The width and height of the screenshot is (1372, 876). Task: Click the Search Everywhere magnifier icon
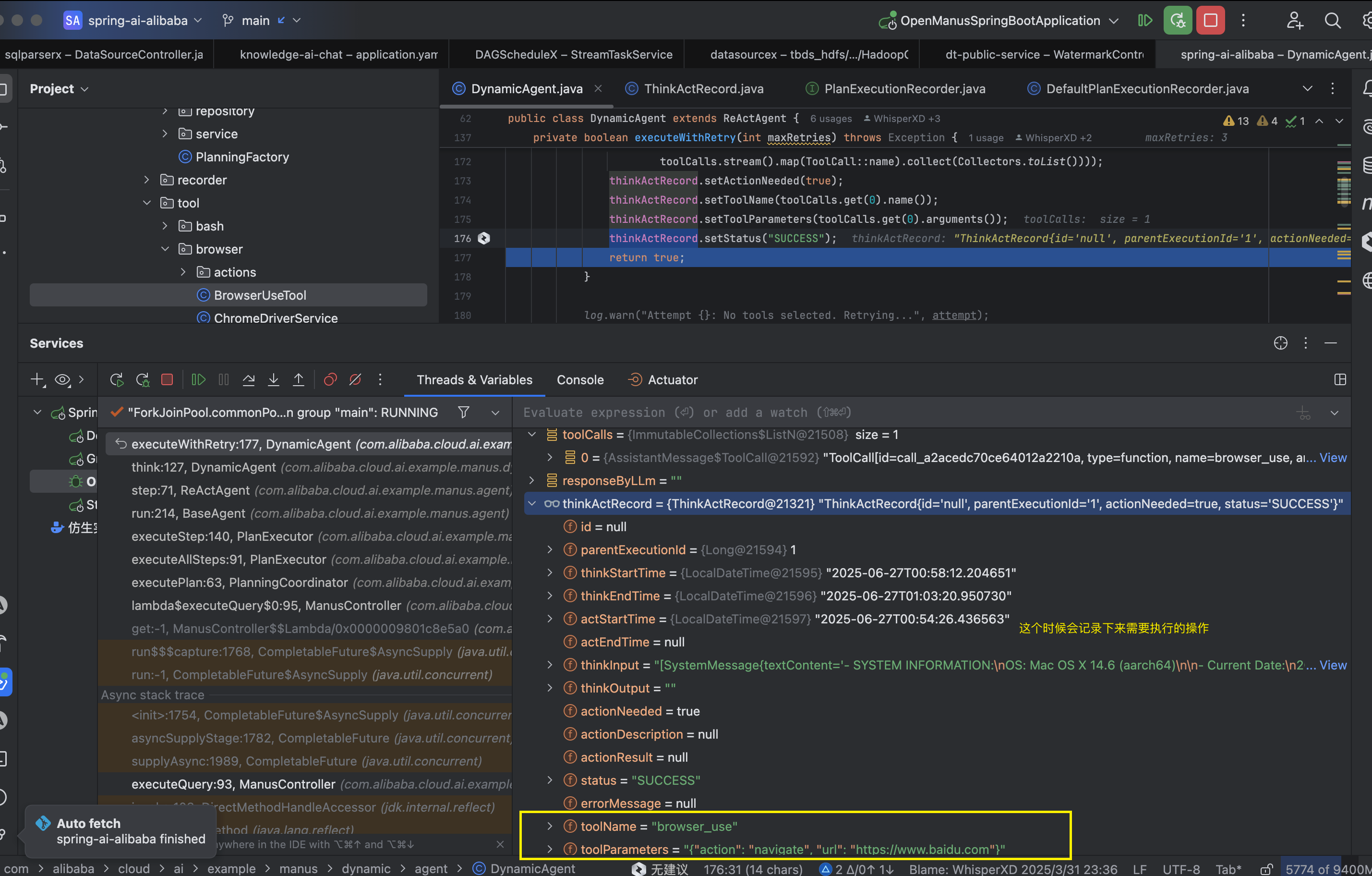[x=1332, y=21]
